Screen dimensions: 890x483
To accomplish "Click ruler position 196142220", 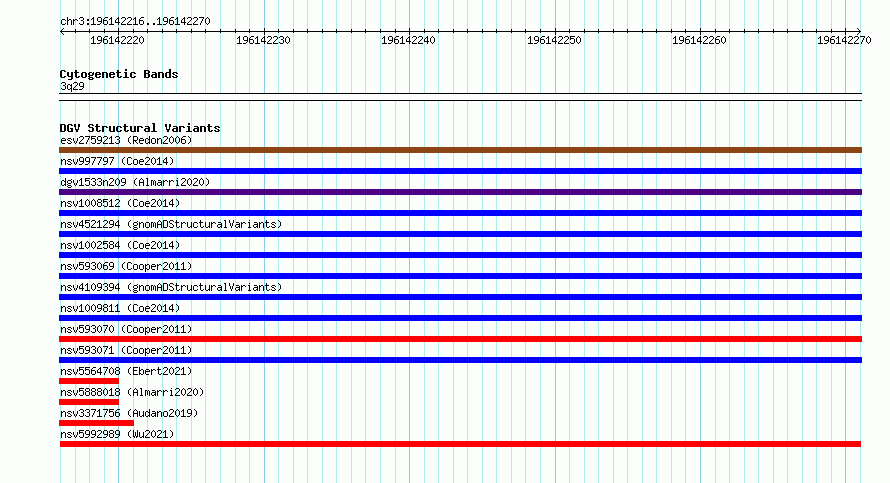I will pyautogui.click(x=117, y=40).
